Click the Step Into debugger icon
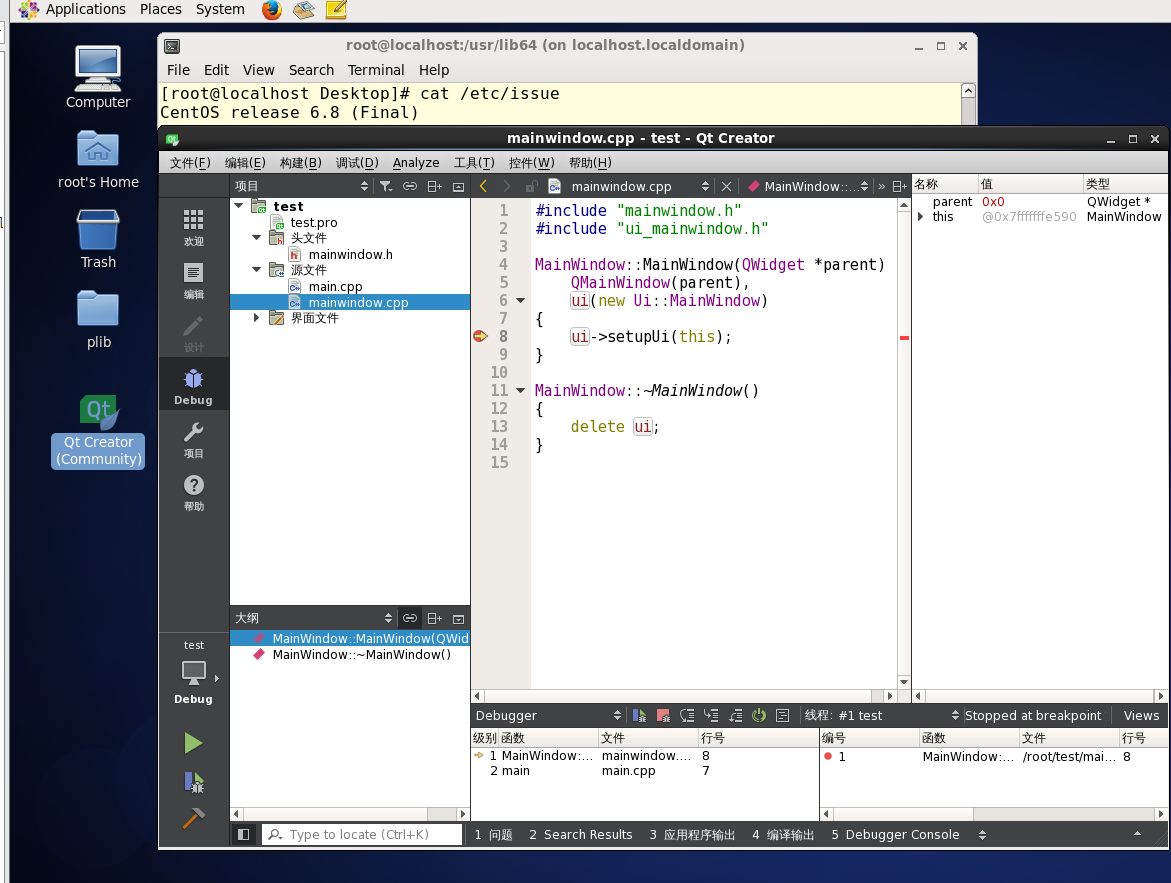This screenshot has height=883, width=1171. 711,715
